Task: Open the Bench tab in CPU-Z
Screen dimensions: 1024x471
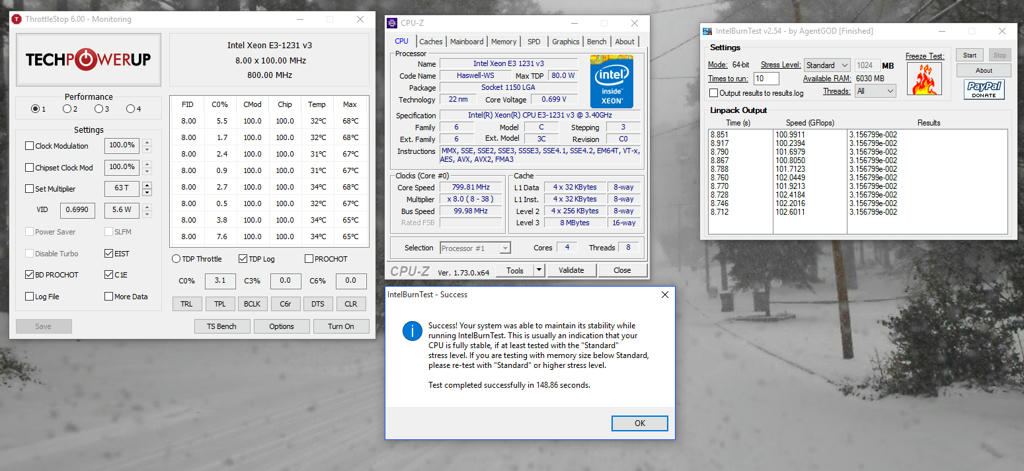Action: (596, 41)
